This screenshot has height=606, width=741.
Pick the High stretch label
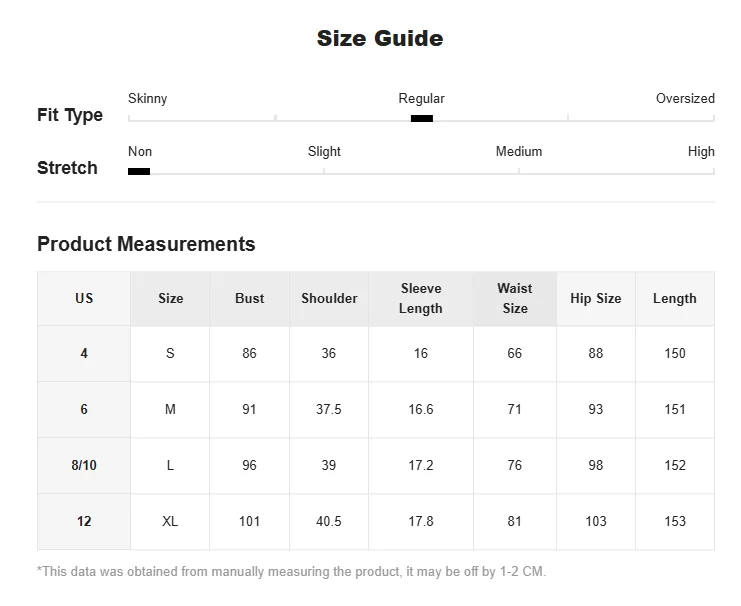(x=701, y=152)
